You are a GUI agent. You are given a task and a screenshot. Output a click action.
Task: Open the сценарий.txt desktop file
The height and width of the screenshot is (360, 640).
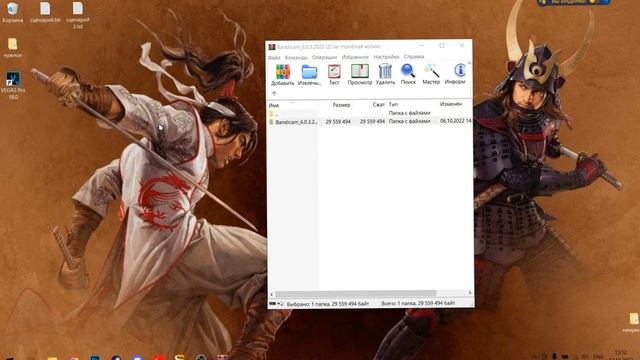(x=45, y=12)
